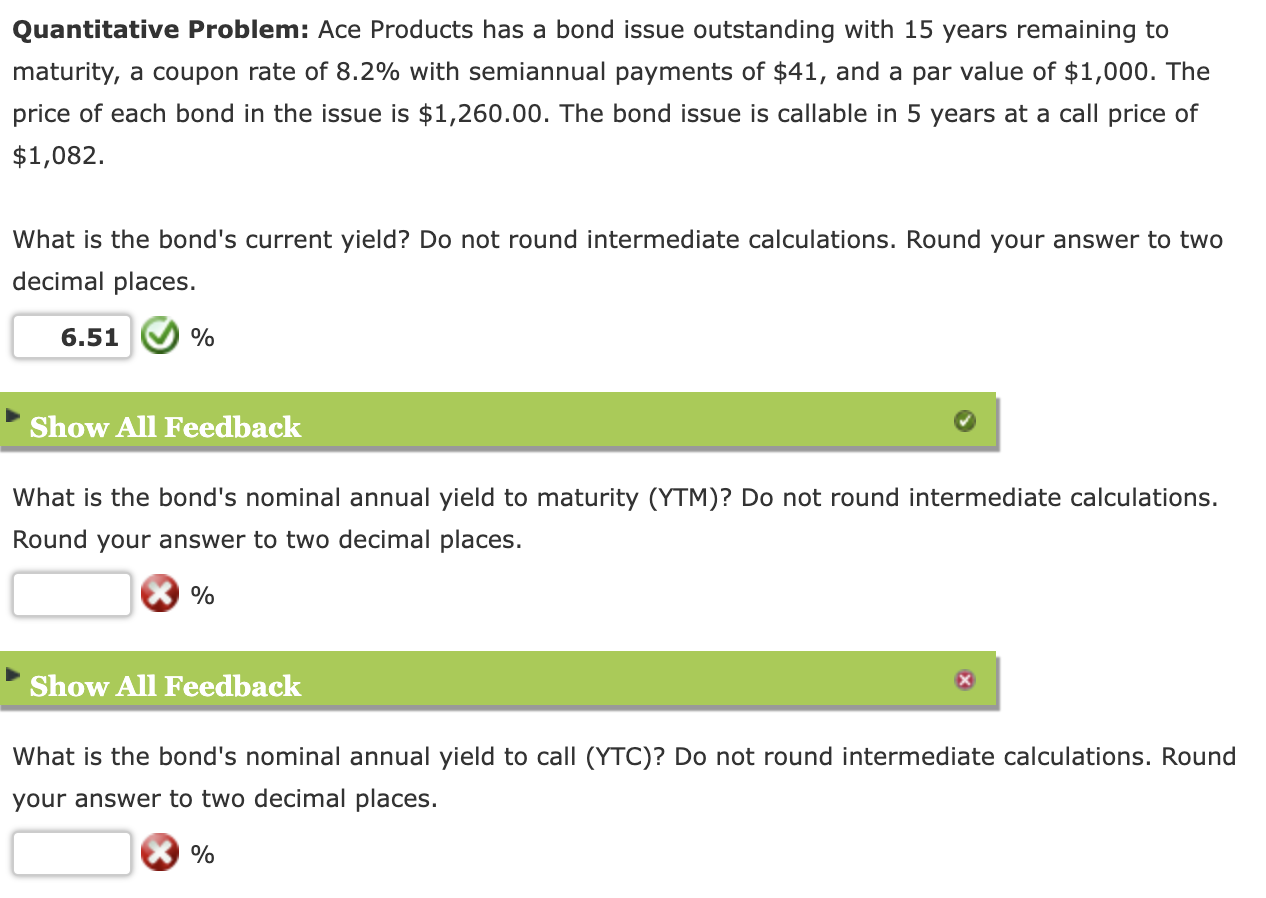Click the error status icon on the second feedback bar
Viewport: 1266px width, 898px height.
(965, 680)
